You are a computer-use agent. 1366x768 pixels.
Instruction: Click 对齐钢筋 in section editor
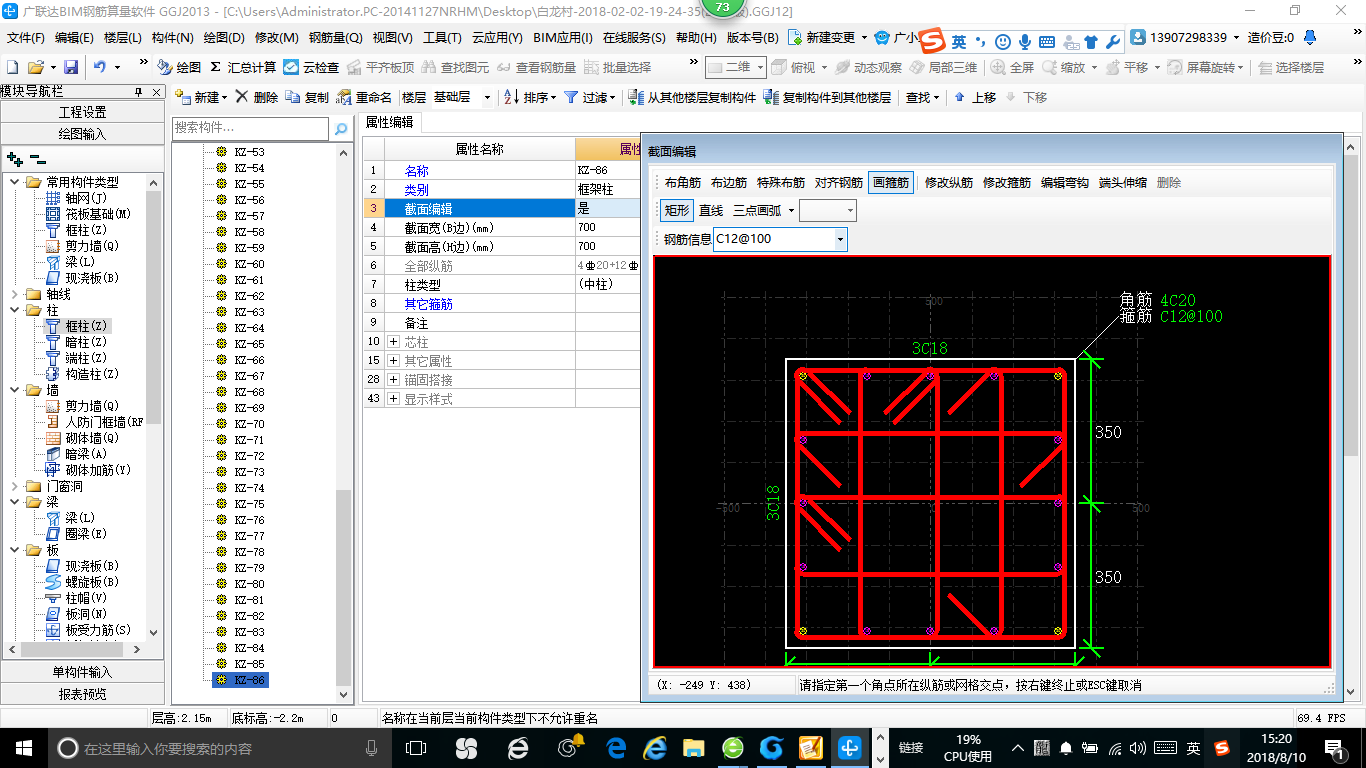click(838, 182)
